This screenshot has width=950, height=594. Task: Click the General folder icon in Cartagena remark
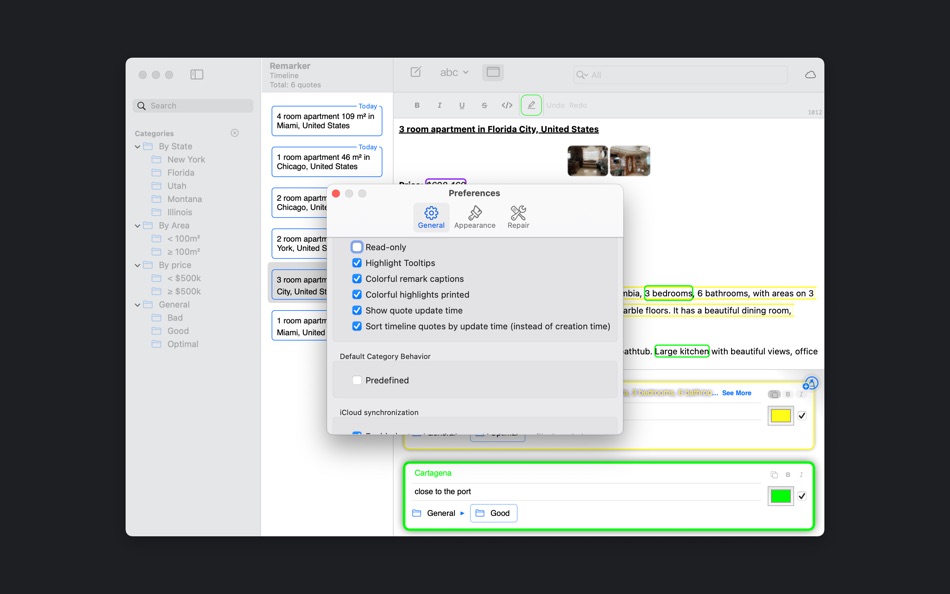pyautogui.click(x=417, y=513)
